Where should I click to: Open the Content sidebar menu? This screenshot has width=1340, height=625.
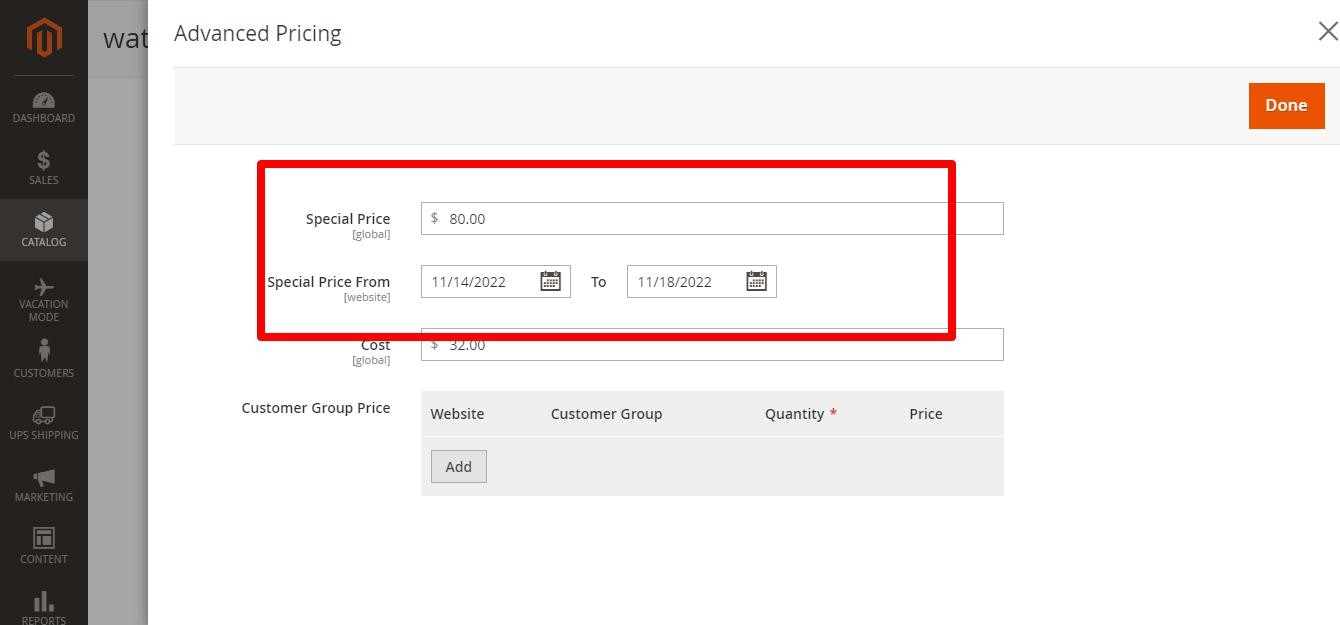[x=43, y=547]
